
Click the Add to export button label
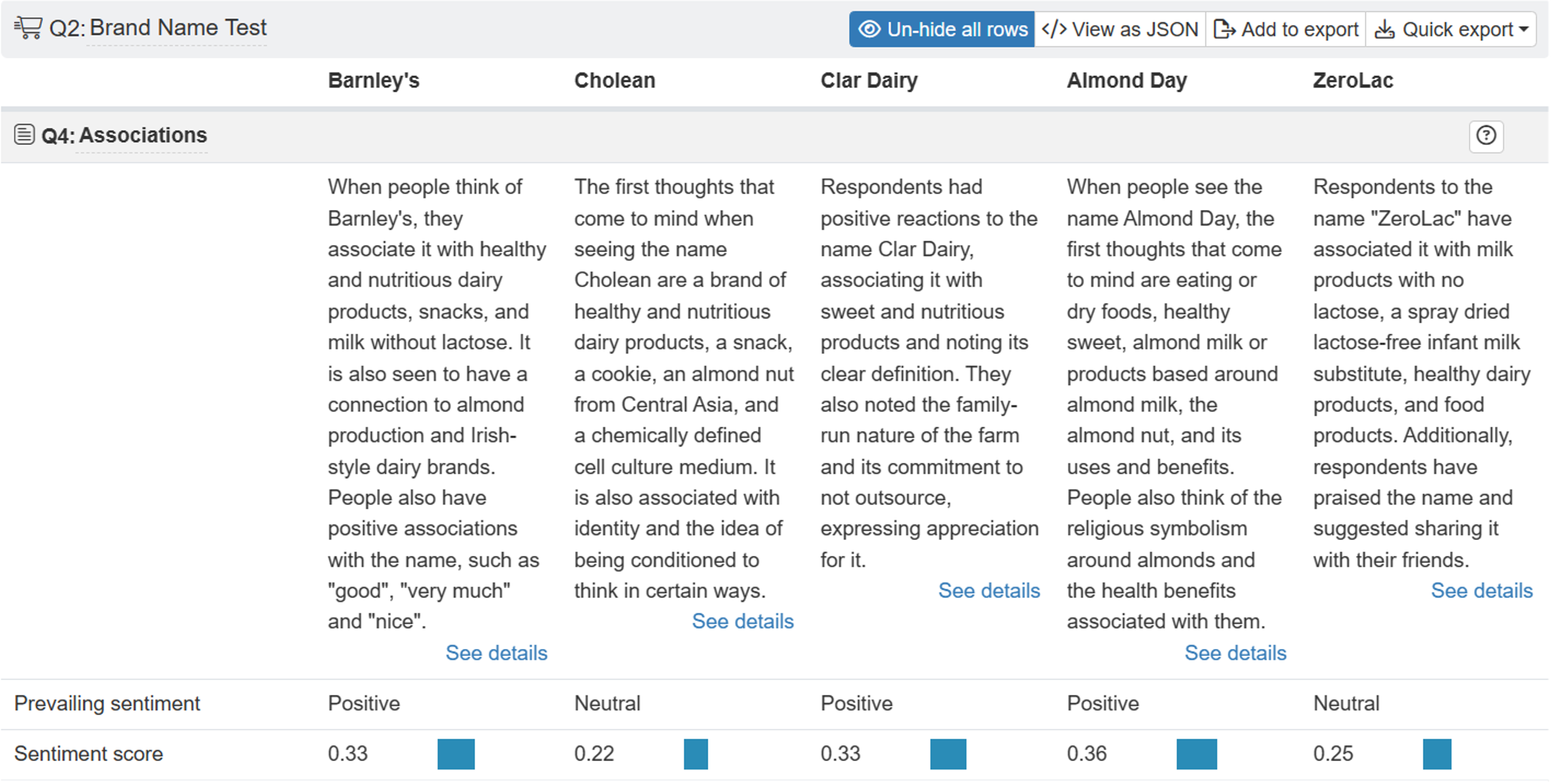click(x=1300, y=30)
